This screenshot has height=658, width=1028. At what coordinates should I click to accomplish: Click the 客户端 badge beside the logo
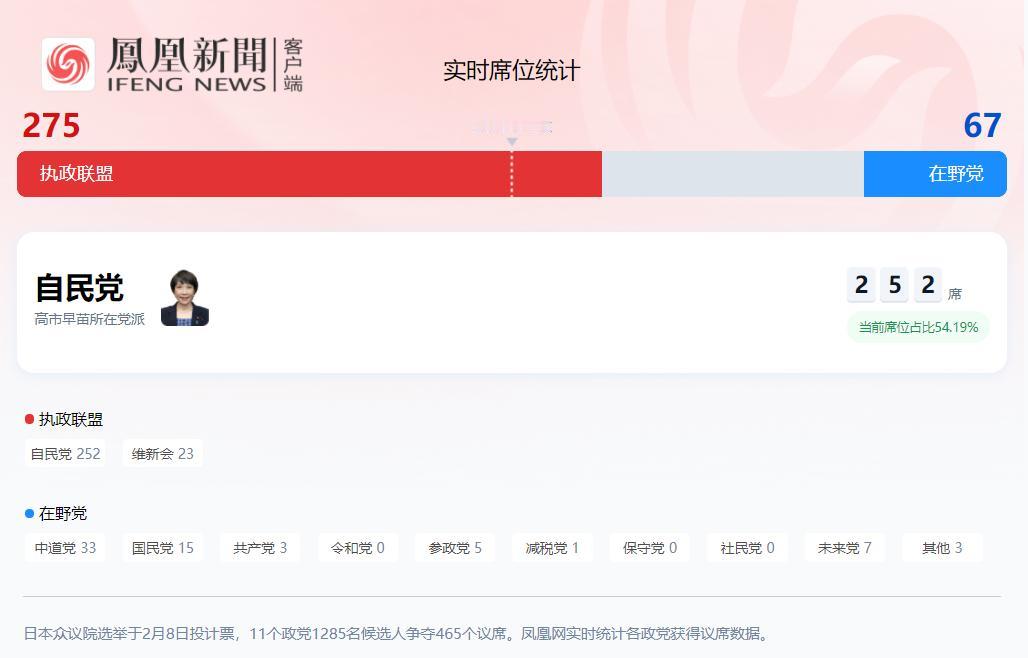[x=294, y=64]
